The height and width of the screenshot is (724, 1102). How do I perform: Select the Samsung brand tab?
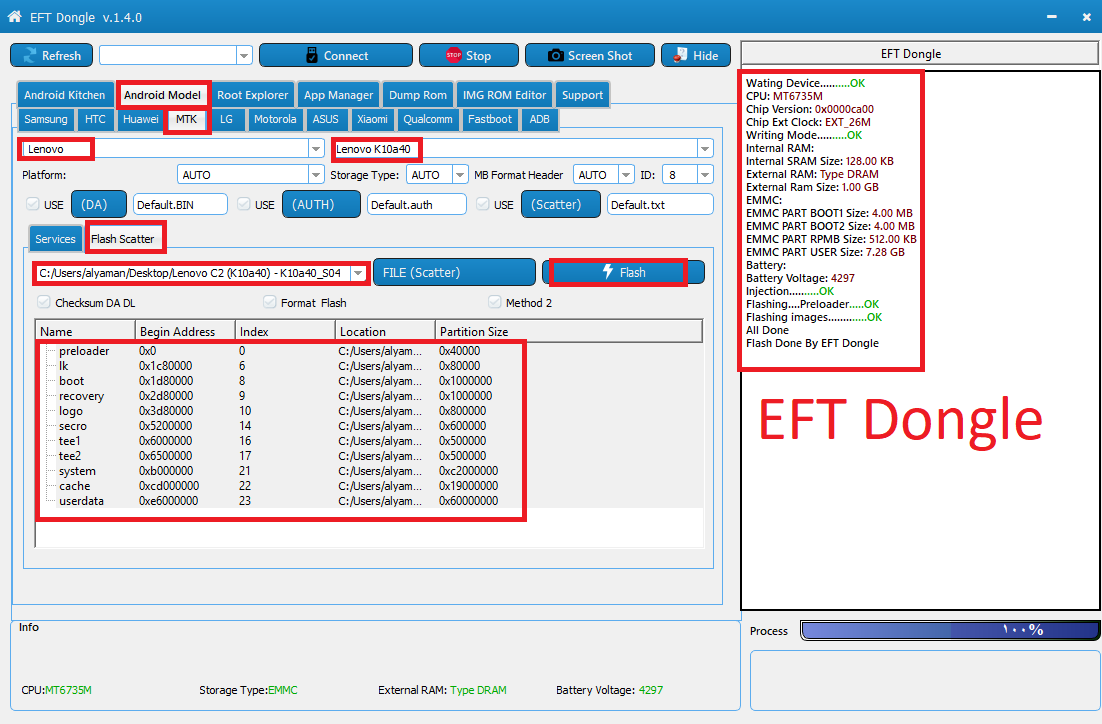click(x=46, y=119)
